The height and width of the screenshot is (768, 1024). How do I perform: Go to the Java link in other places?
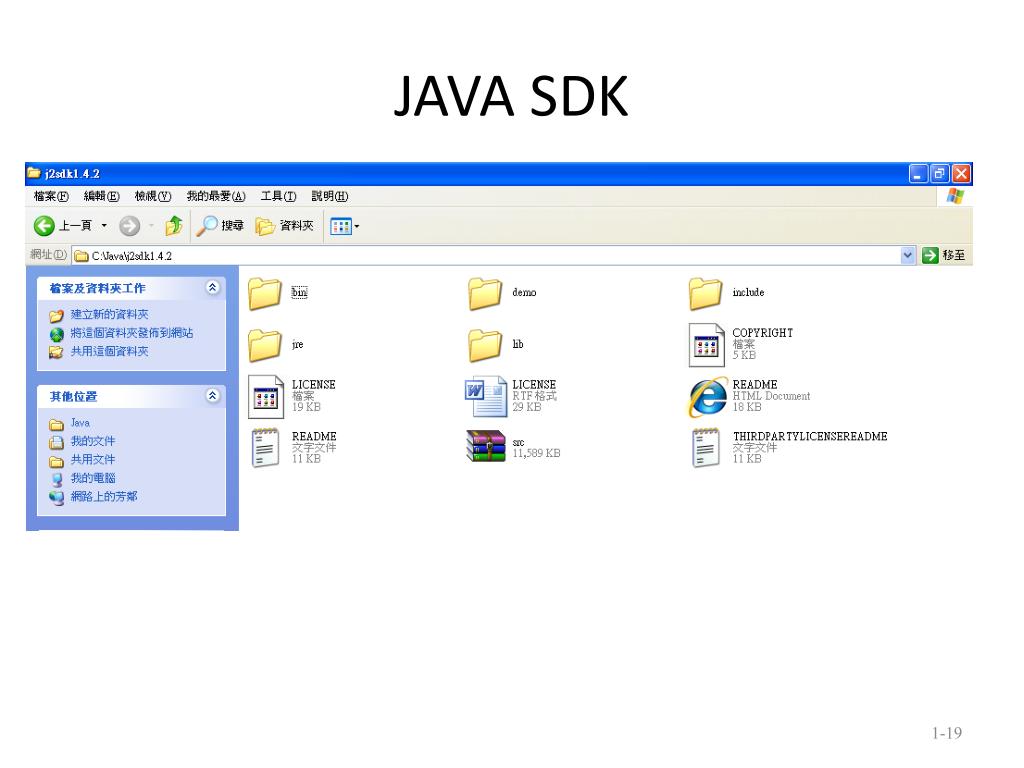click(x=80, y=423)
